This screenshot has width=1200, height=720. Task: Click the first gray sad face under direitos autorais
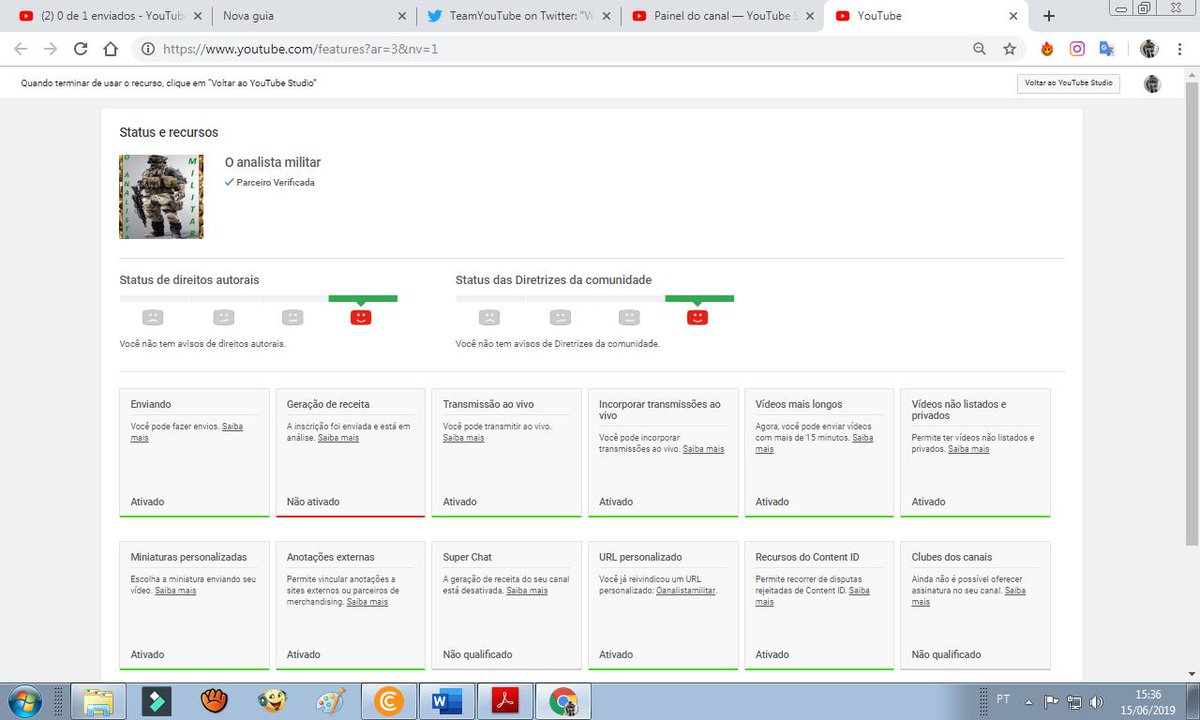[152, 317]
